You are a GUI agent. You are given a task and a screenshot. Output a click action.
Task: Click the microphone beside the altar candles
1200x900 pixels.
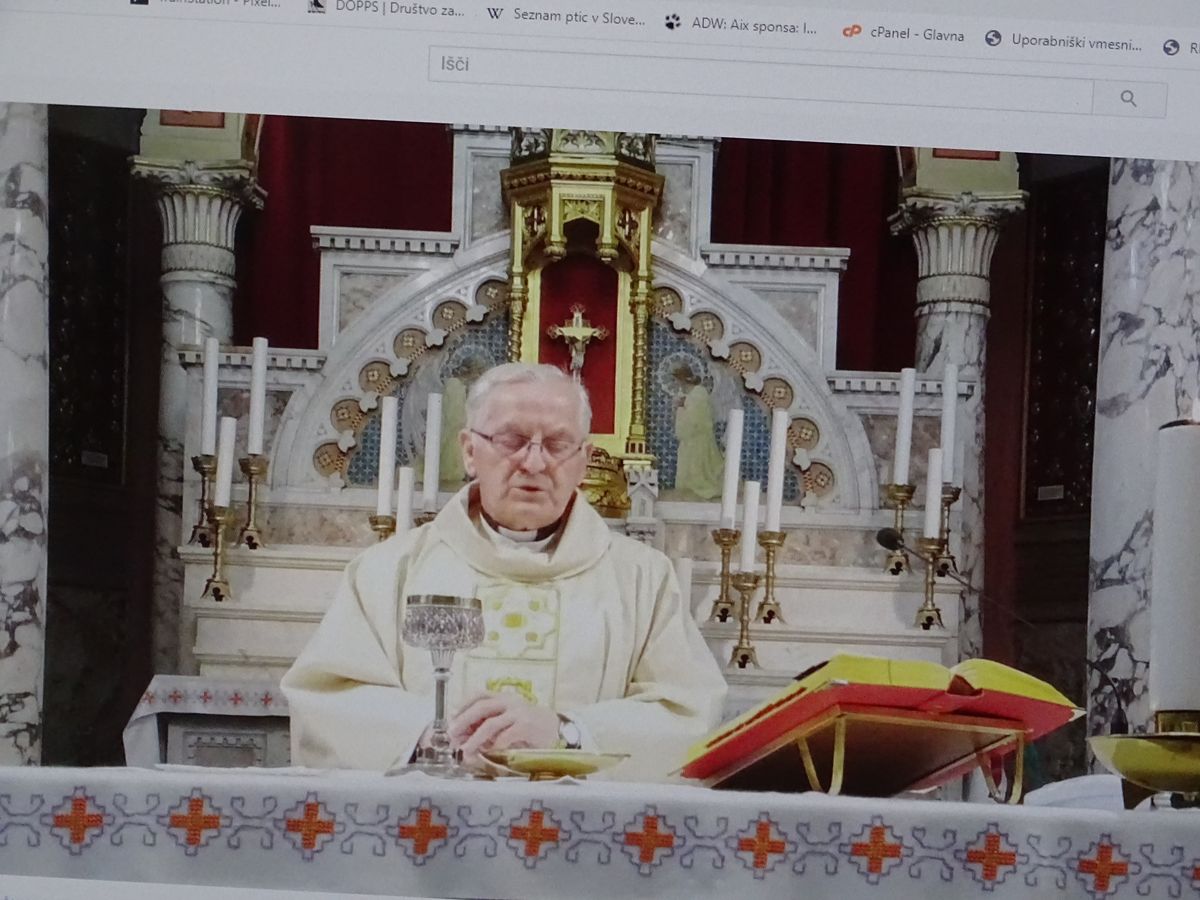click(x=890, y=540)
